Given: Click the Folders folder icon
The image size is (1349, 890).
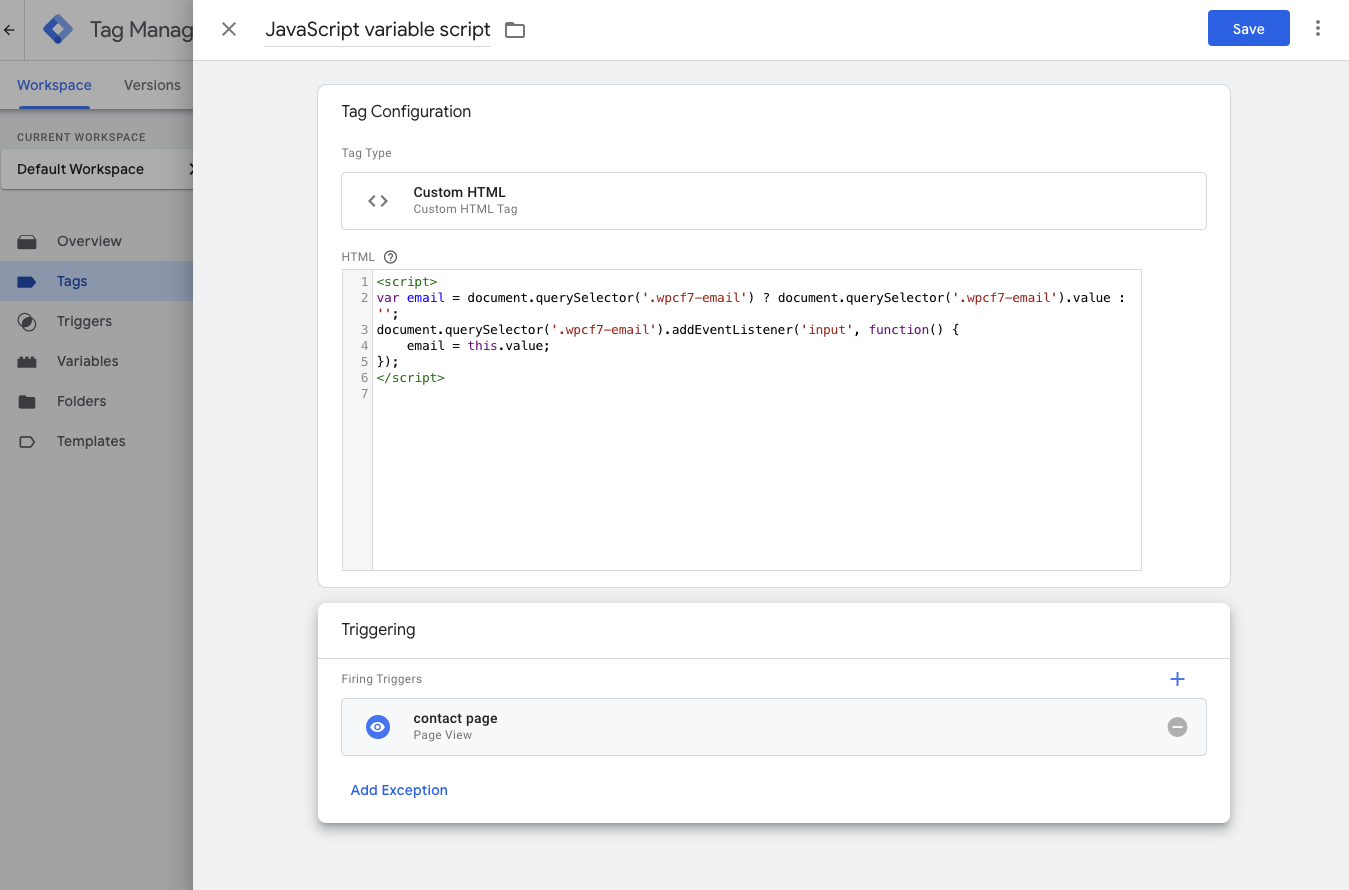Looking at the screenshot, I should point(27,401).
